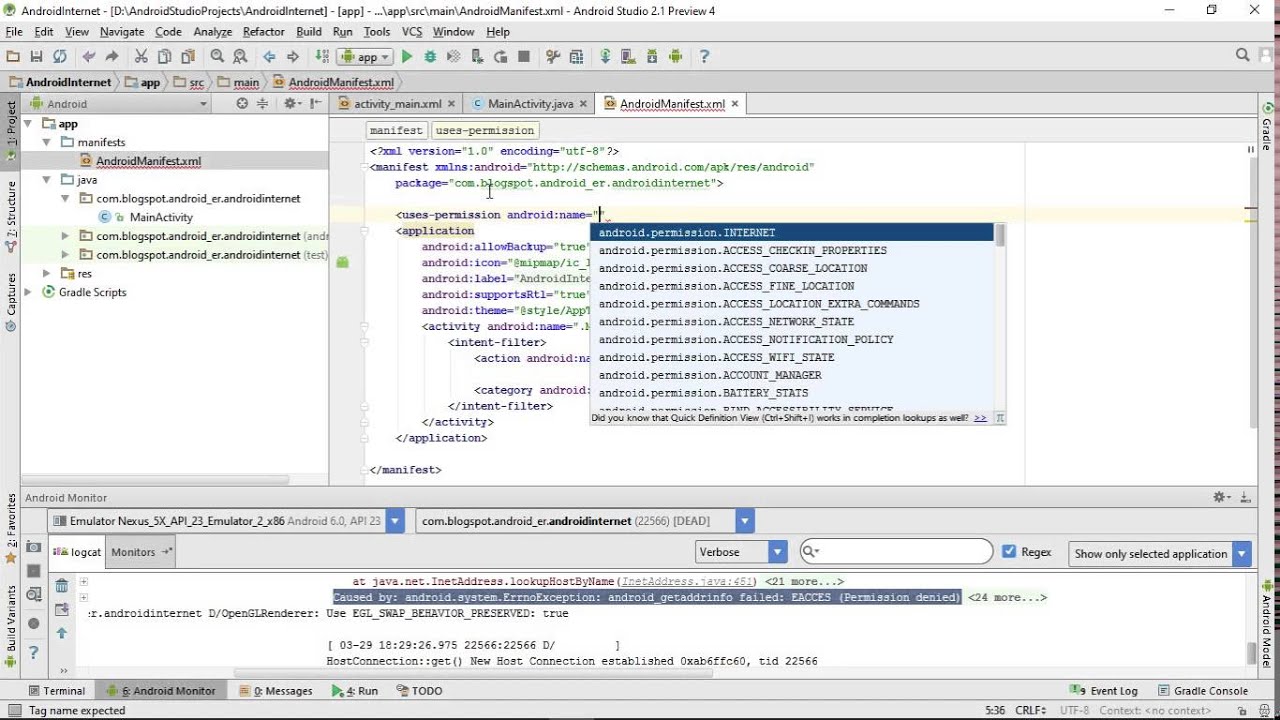Select android.permission.INTERNET in completion list
Viewport: 1280px width, 720px height.
(x=791, y=232)
